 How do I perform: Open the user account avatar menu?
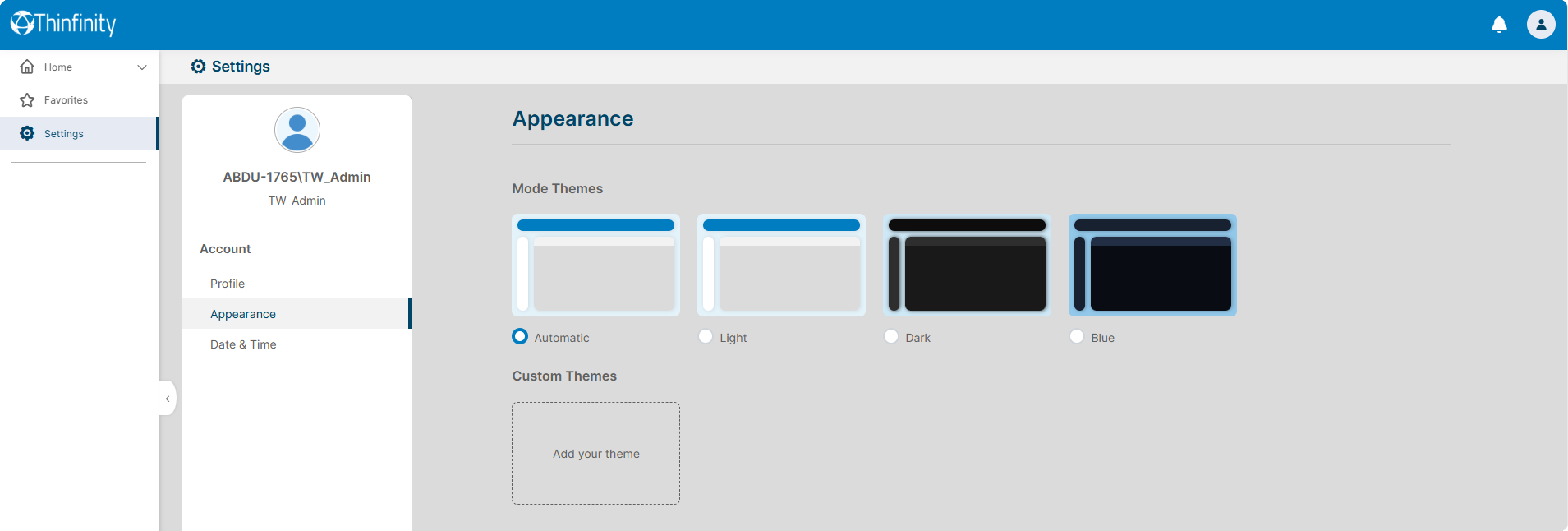point(1540,24)
